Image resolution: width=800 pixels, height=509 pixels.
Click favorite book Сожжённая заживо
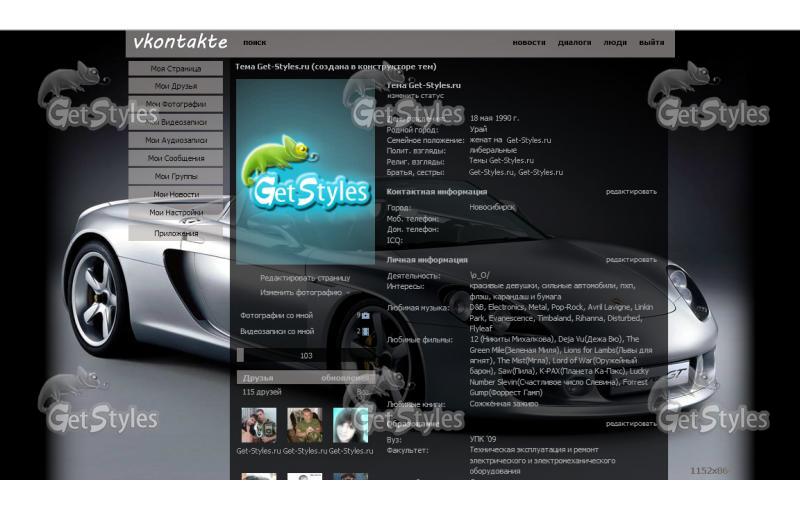(x=504, y=403)
